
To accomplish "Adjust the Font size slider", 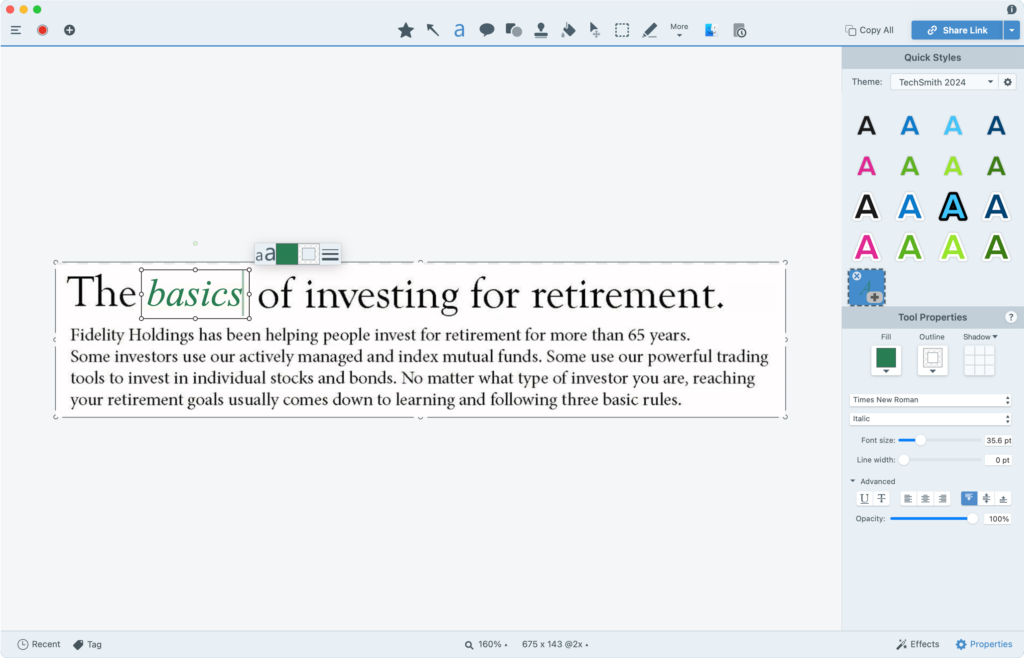I will (920, 441).
